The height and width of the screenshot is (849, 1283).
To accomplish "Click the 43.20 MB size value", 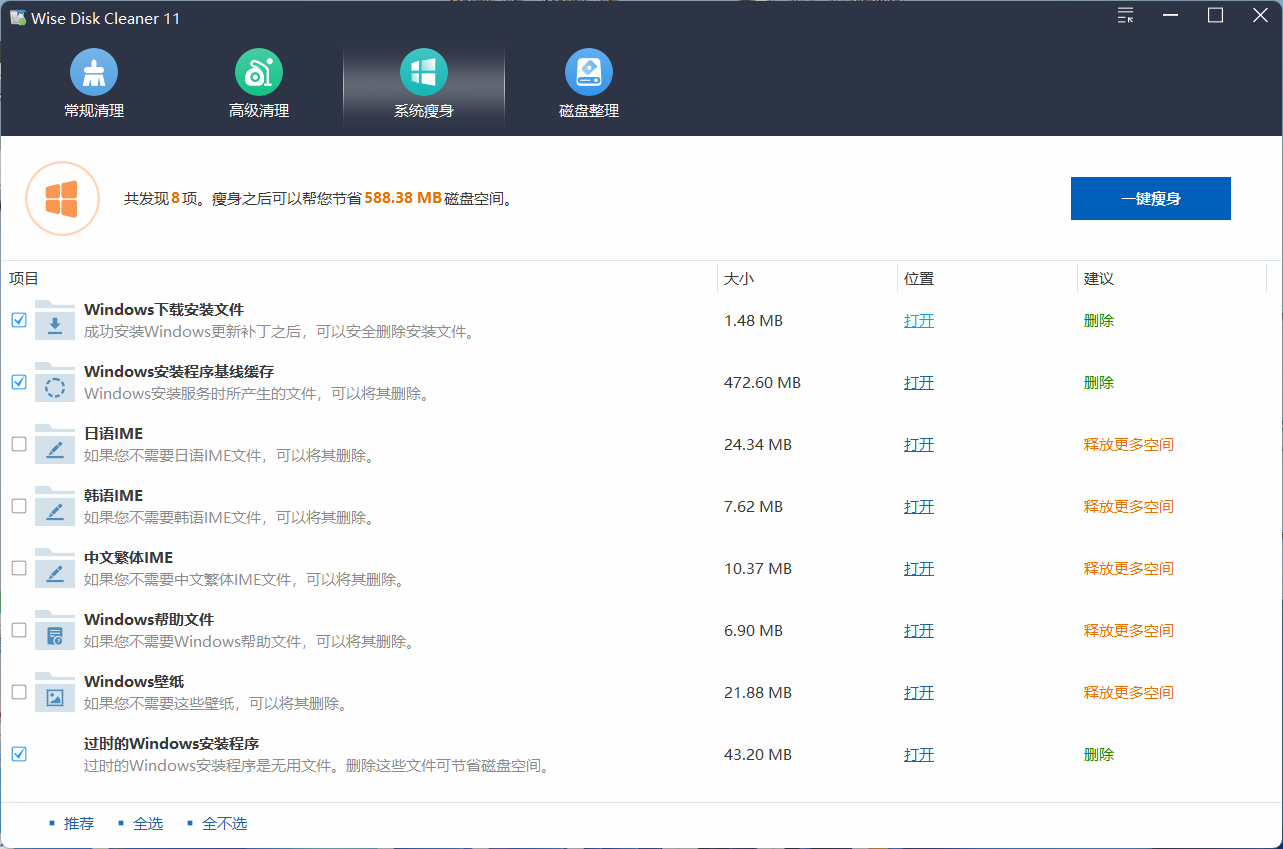I will click(758, 755).
